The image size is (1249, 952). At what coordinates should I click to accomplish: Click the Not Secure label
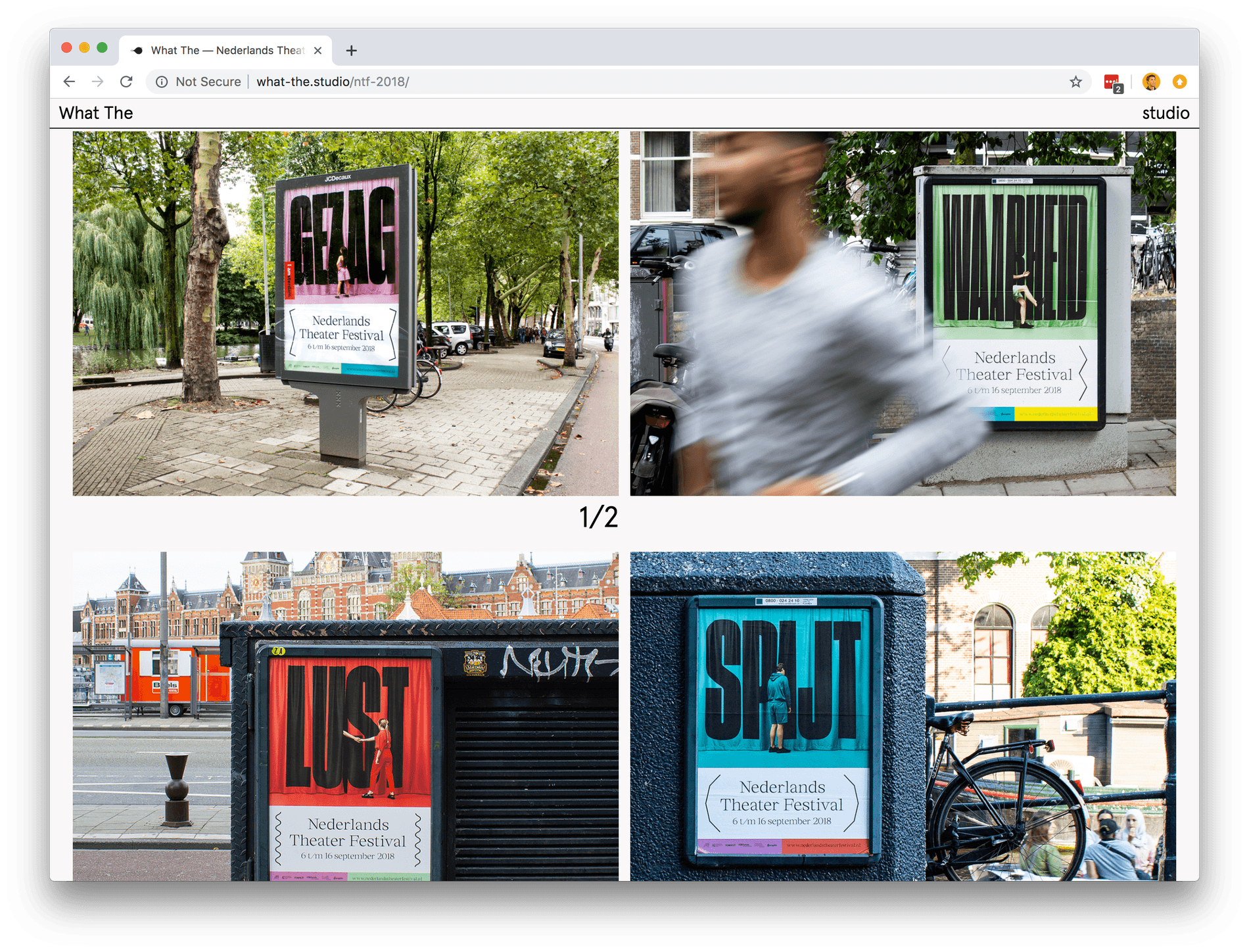pos(208,82)
